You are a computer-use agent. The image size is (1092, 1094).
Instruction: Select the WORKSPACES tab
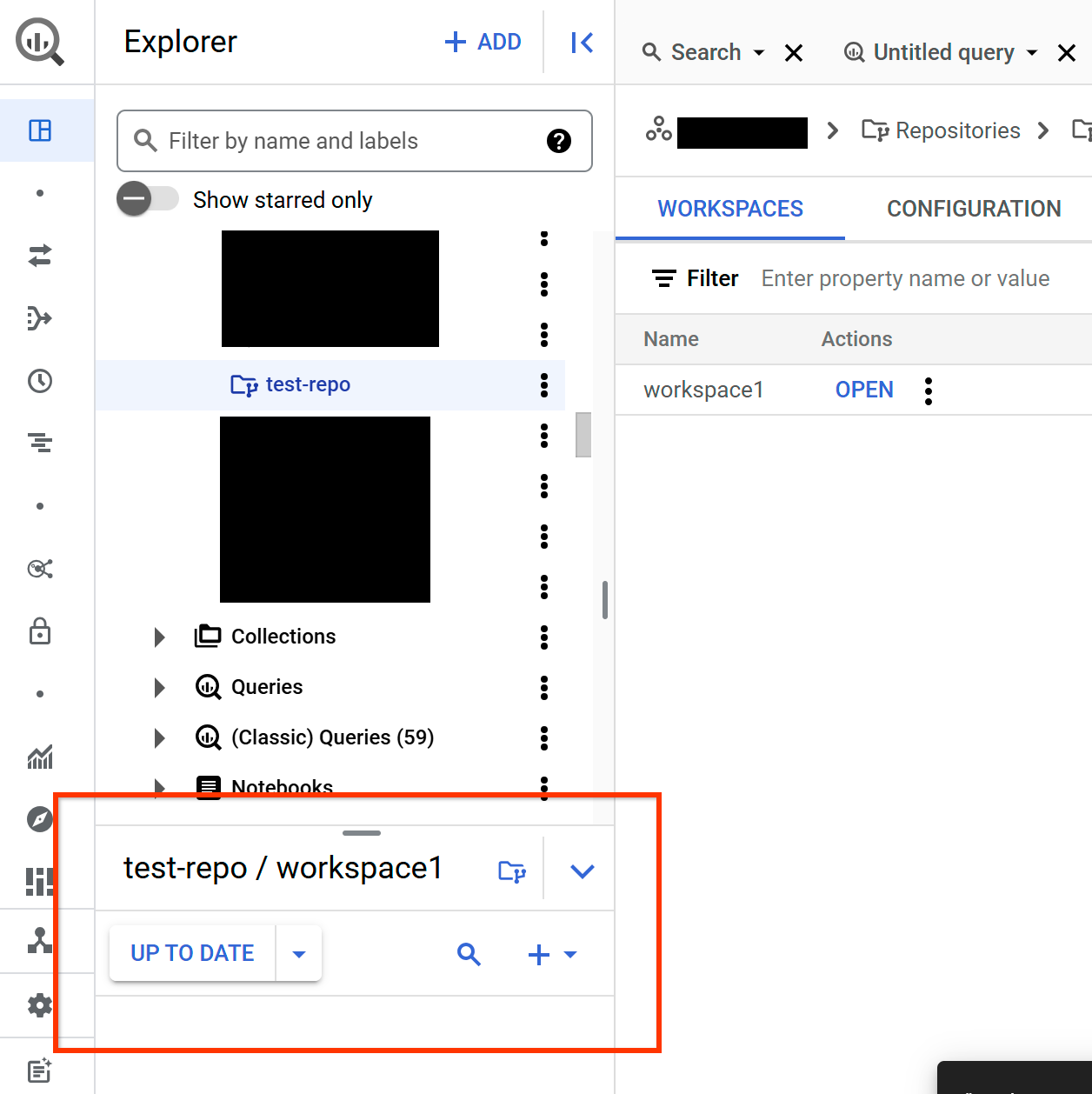(729, 209)
